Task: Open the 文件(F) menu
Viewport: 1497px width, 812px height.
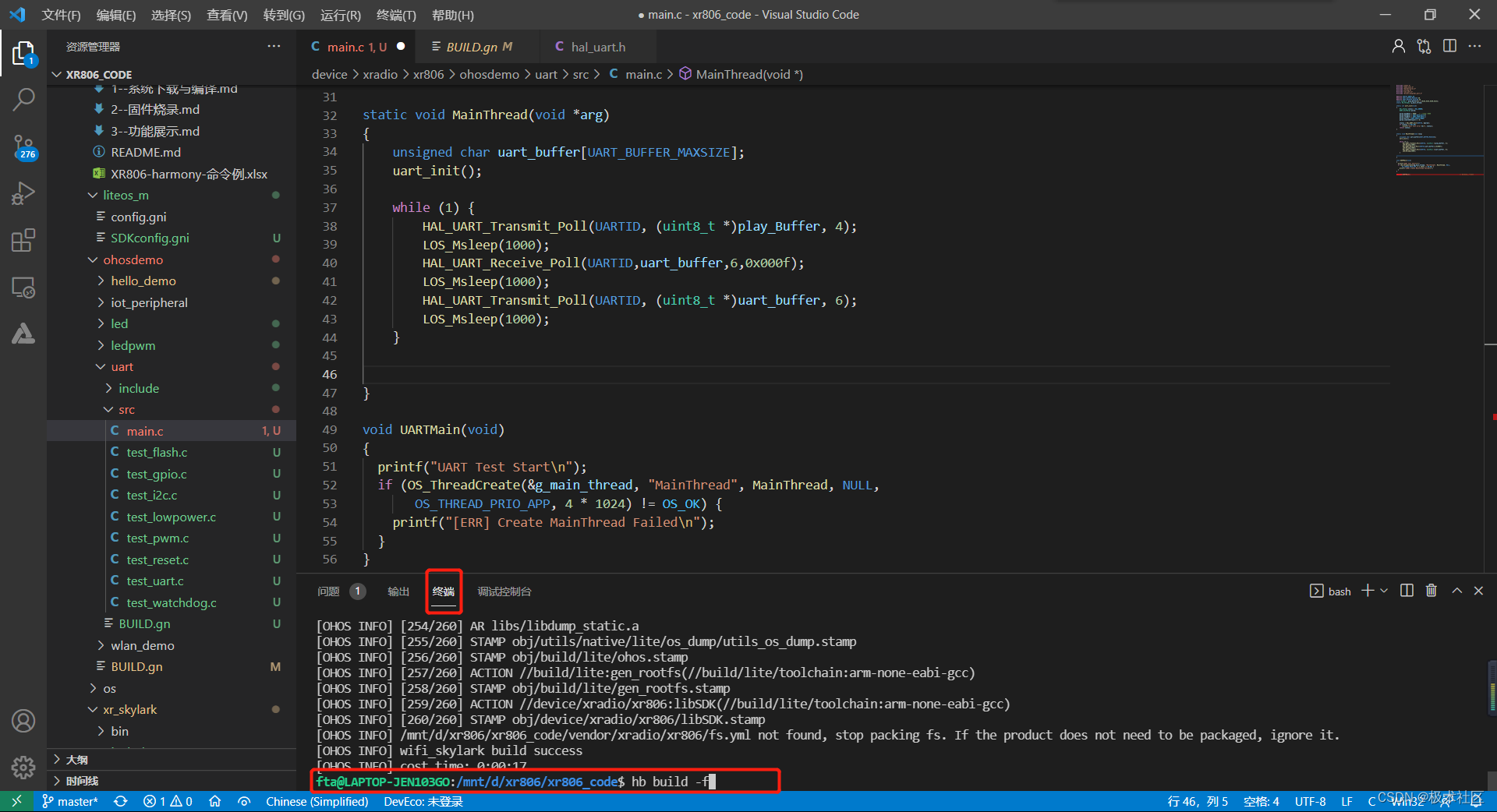Action: pyautogui.click(x=61, y=15)
